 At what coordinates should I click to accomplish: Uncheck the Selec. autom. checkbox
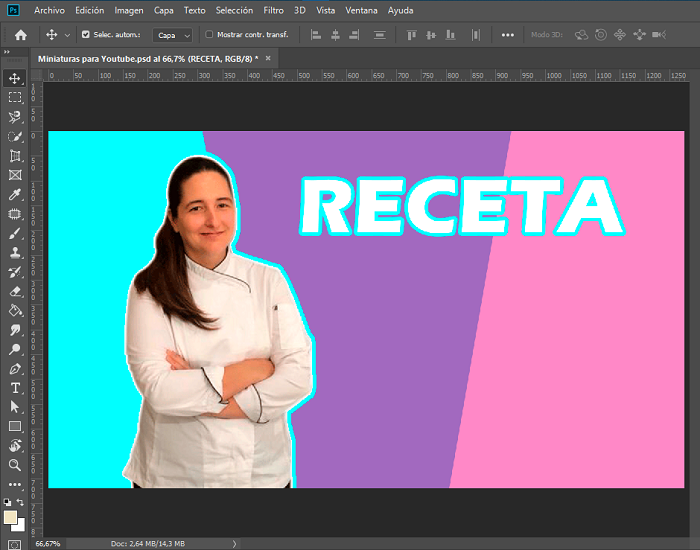click(x=86, y=34)
